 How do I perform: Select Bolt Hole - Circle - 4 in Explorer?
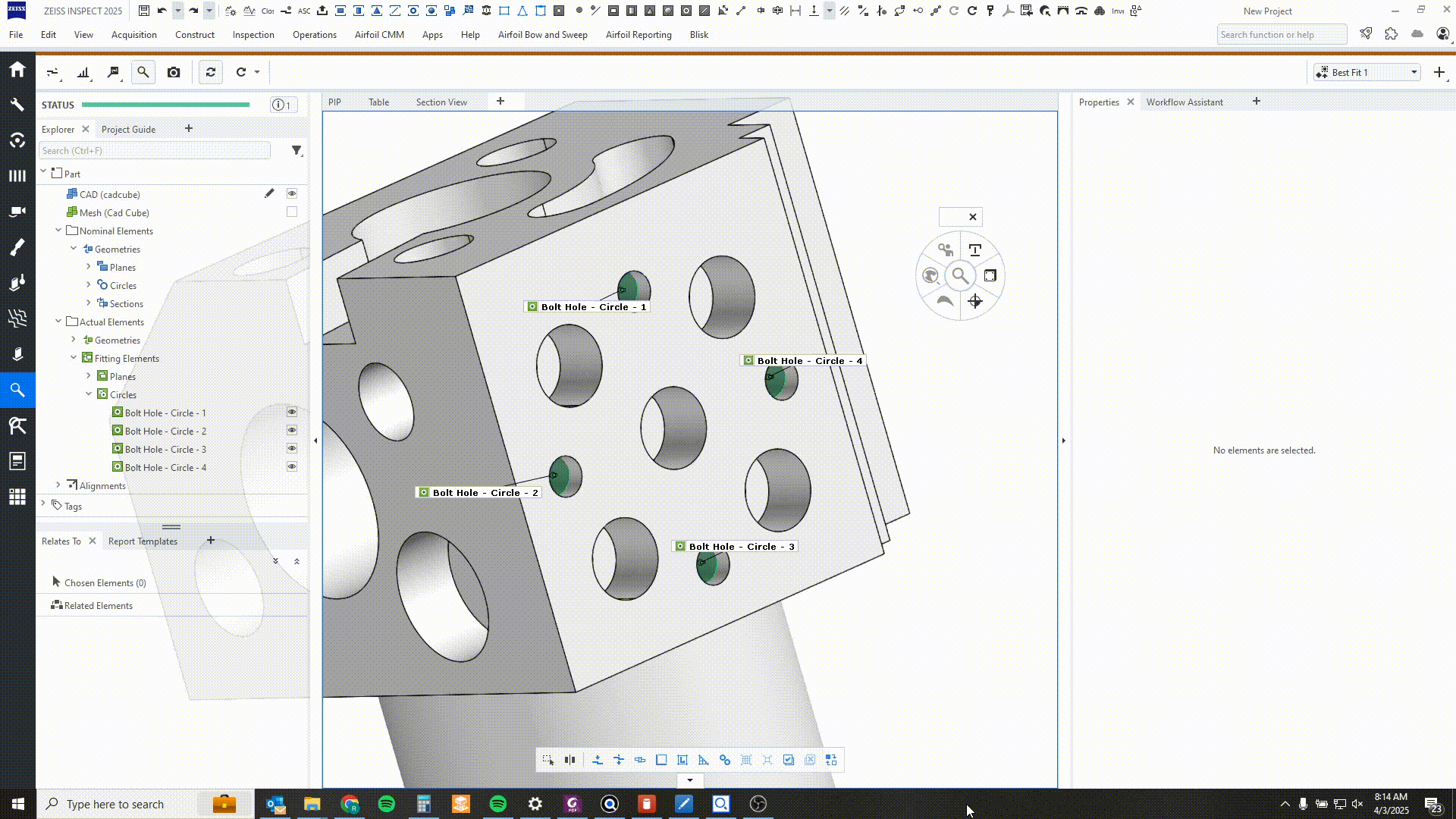(165, 468)
